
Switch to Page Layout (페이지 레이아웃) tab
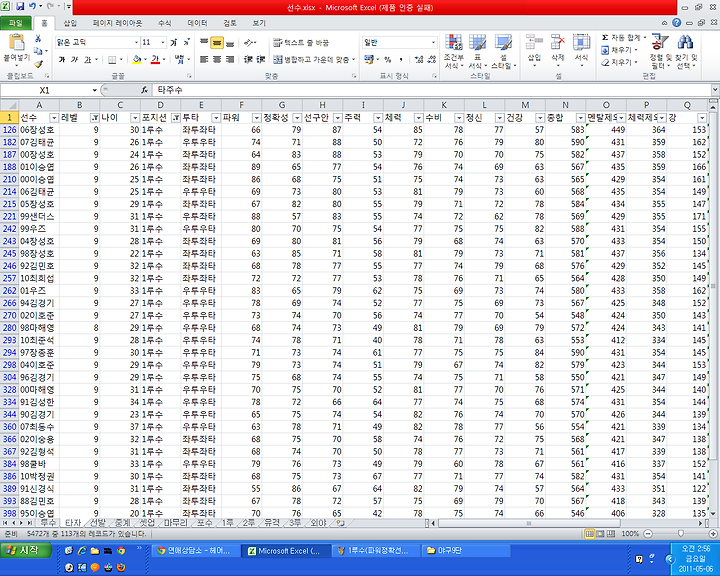click(x=117, y=23)
